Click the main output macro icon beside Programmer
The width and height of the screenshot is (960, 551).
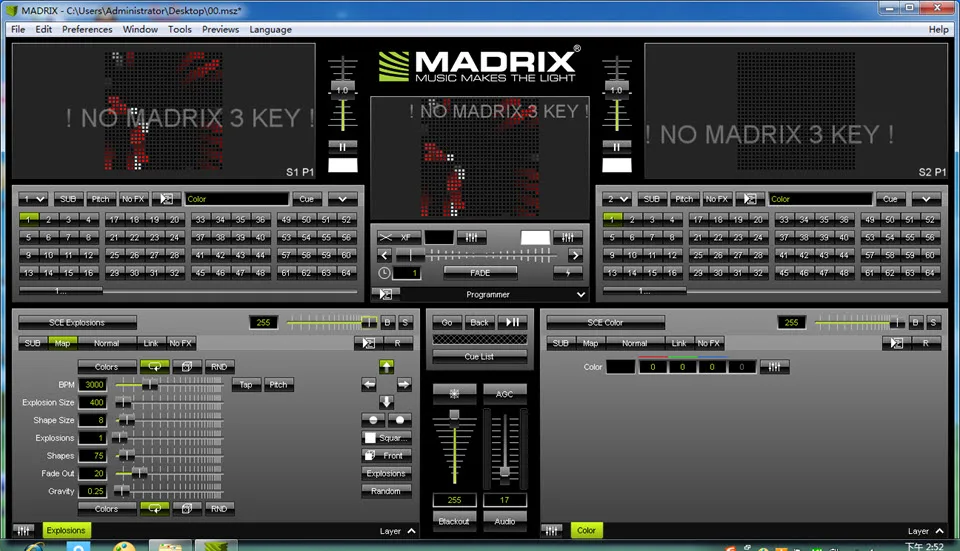pyautogui.click(x=386, y=294)
